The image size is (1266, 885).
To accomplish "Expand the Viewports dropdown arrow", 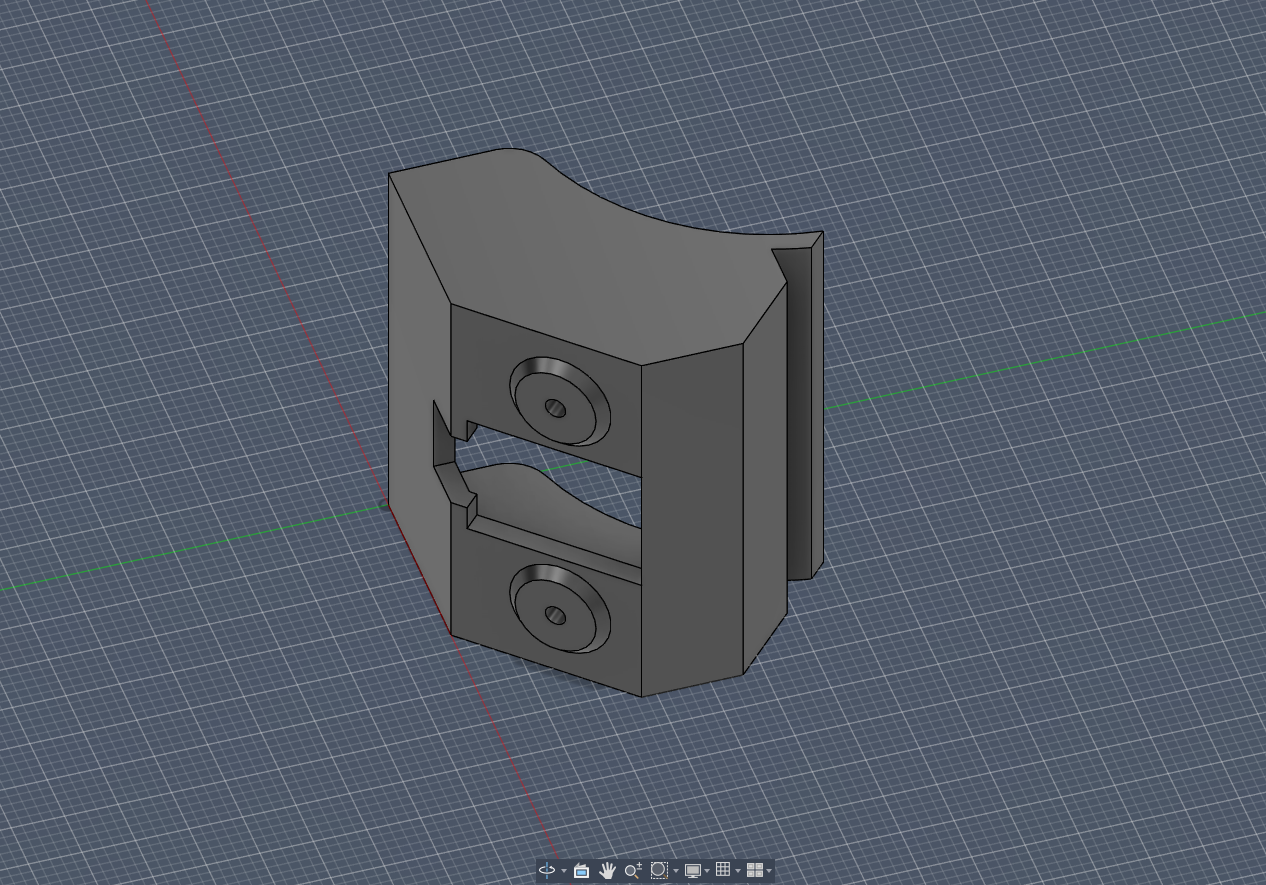I will point(769,871).
